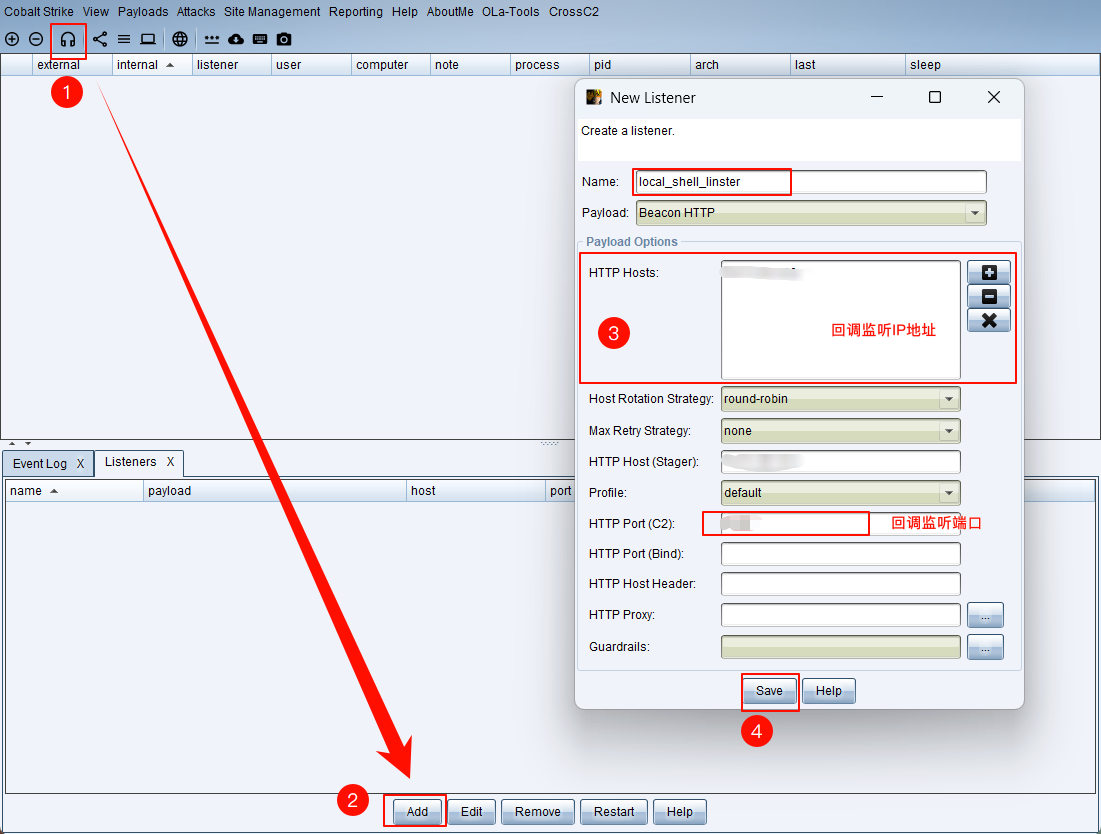This screenshot has height=834, width=1101.
Task: Open downloads cloud icon
Action: (x=236, y=39)
